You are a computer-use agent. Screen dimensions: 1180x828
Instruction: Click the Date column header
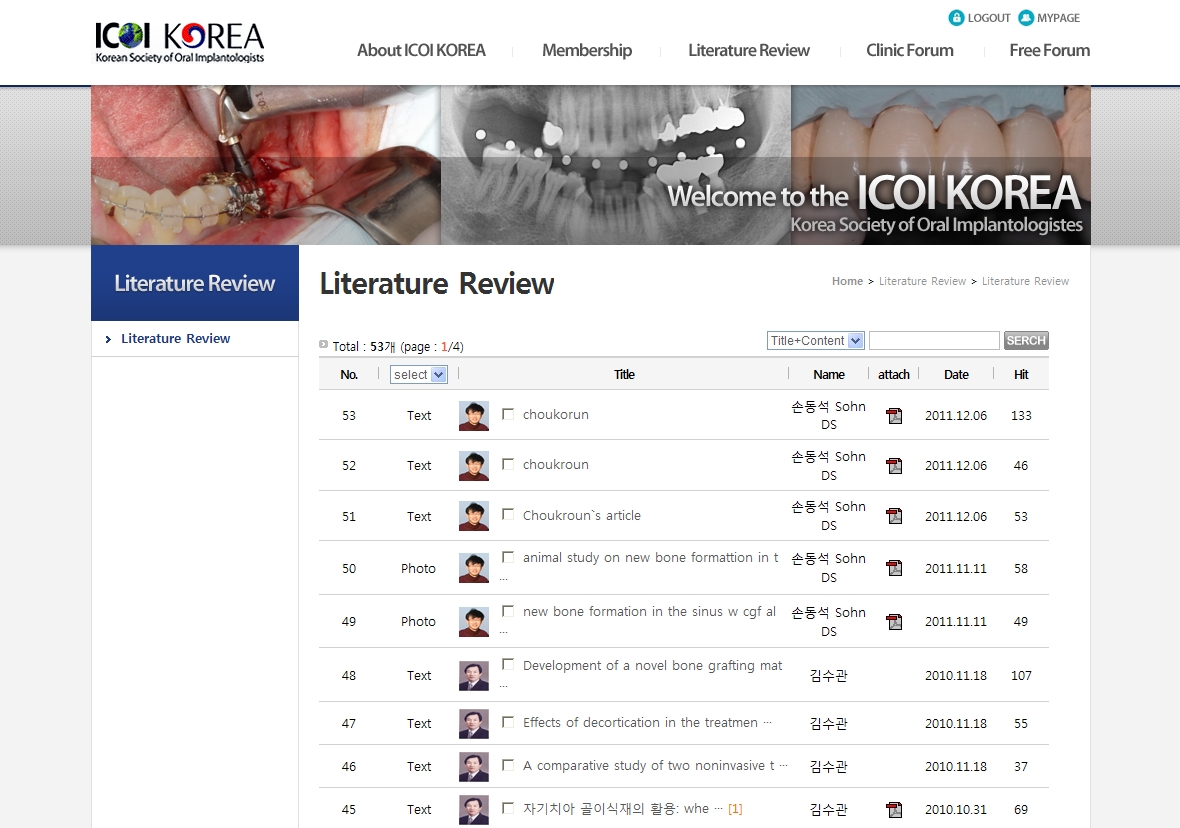click(956, 375)
